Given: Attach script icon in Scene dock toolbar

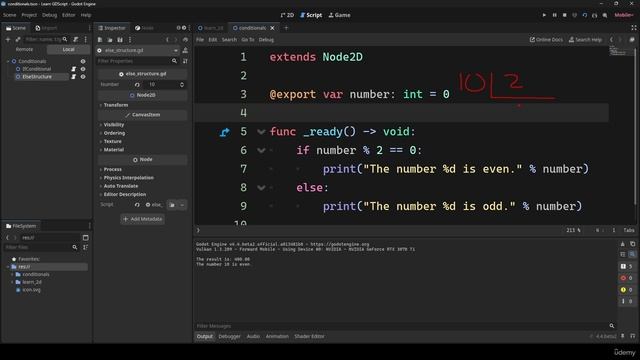Looking at the screenshot, I should [76, 40].
